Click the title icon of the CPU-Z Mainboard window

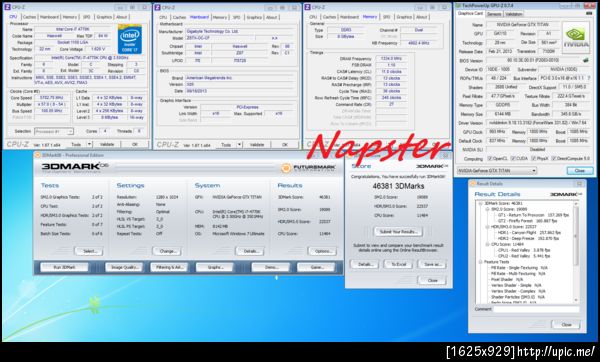[157, 7]
